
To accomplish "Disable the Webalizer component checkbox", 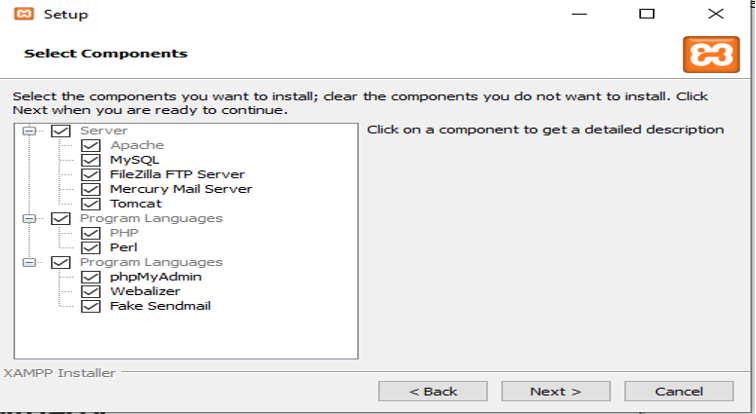I will click(91, 291).
